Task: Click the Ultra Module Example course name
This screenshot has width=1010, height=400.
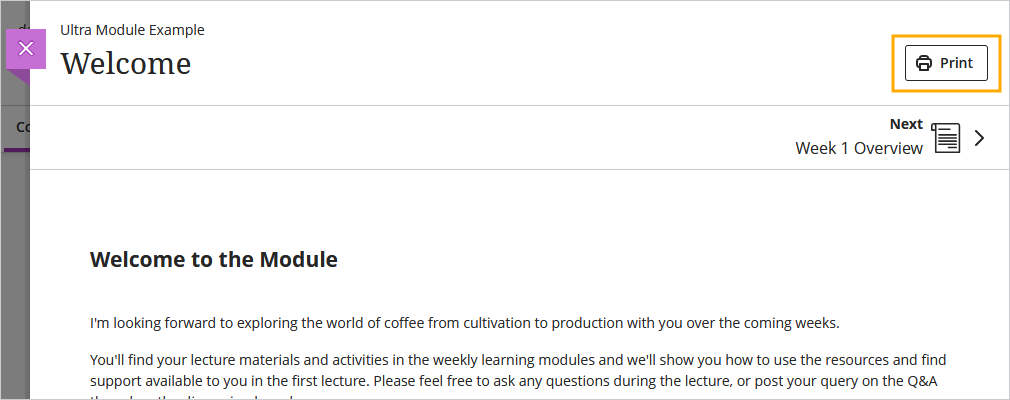Action: (x=132, y=30)
